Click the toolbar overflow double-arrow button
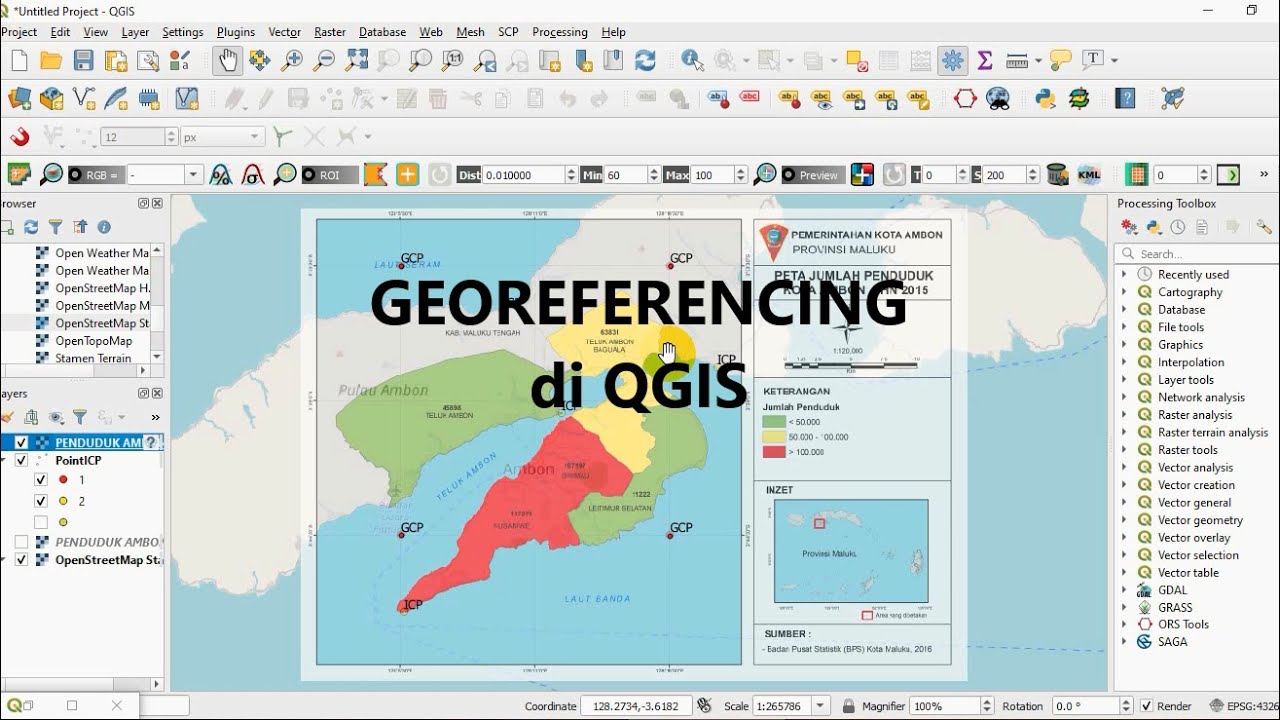The image size is (1280, 720). pos(1264,175)
